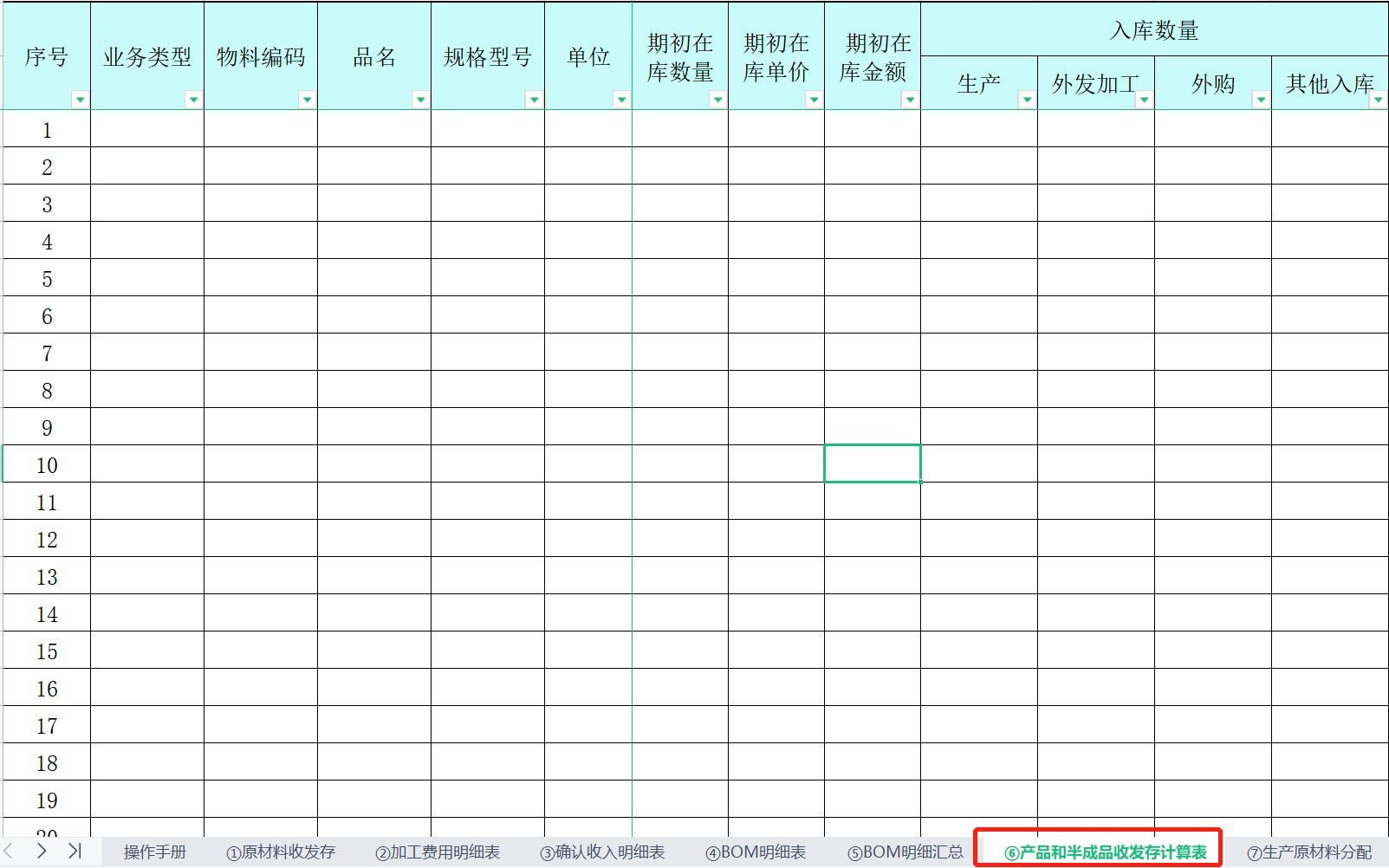Open the 规格型号 filter dropdown
Image resolution: width=1389 pixels, height=868 pixels.
tap(534, 99)
